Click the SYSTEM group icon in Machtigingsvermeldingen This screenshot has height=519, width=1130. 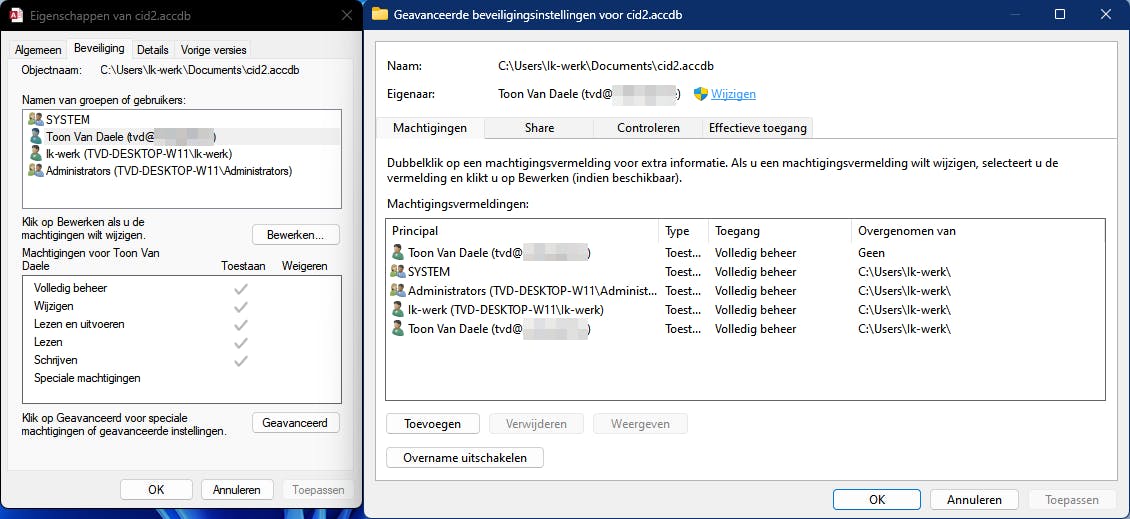tap(398, 272)
